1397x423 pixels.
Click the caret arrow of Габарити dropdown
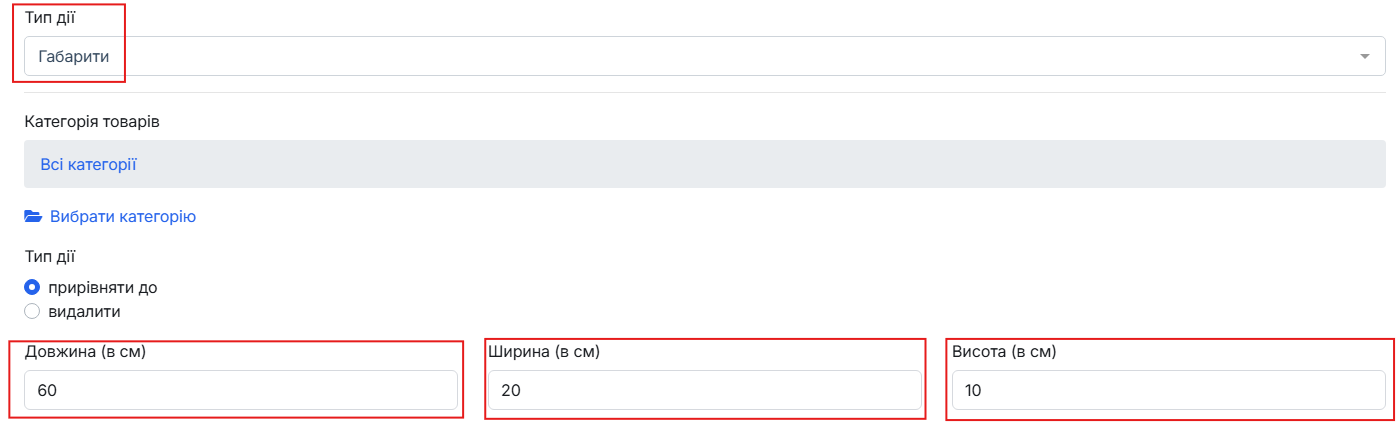coord(1365,56)
